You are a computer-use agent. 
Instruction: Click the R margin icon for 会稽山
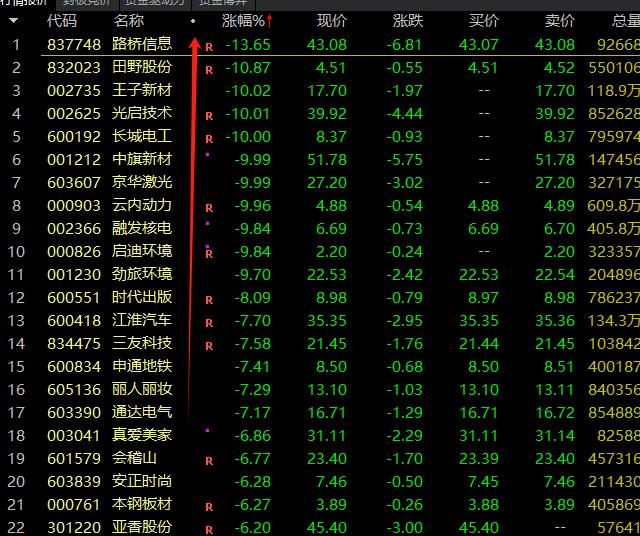pos(209,461)
